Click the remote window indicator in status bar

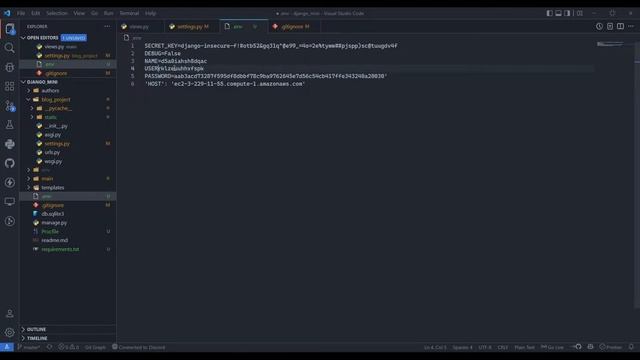(7, 347)
